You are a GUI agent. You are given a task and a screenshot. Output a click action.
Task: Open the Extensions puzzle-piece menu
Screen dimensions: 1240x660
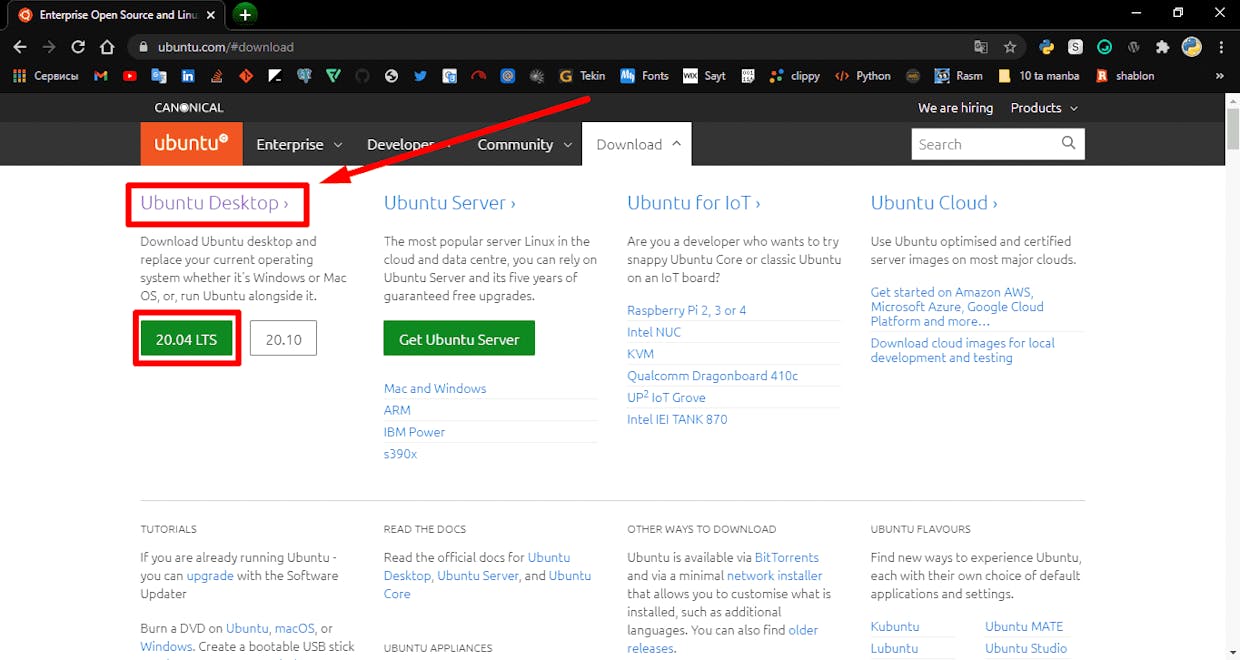tap(1162, 47)
